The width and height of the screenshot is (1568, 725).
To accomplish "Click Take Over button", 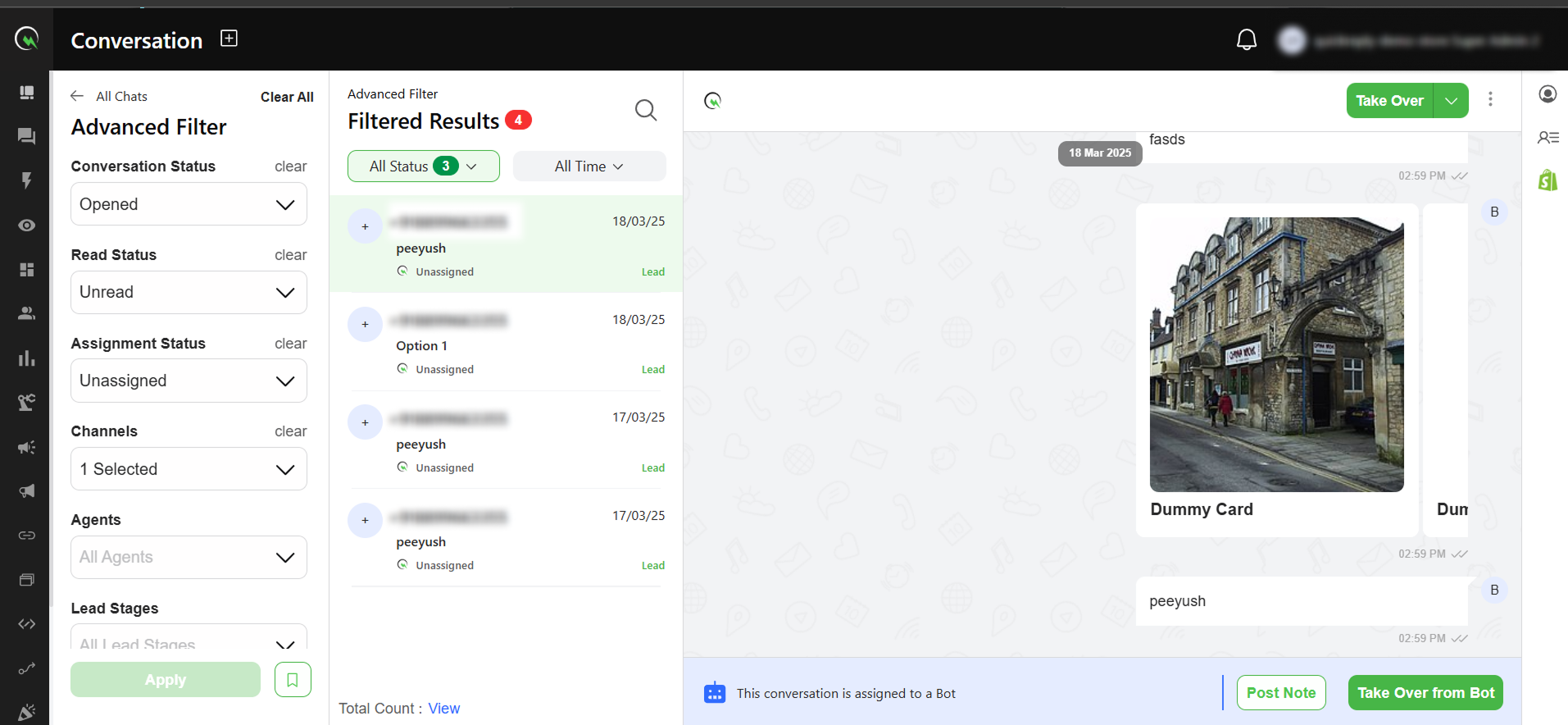I will pos(1390,101).
